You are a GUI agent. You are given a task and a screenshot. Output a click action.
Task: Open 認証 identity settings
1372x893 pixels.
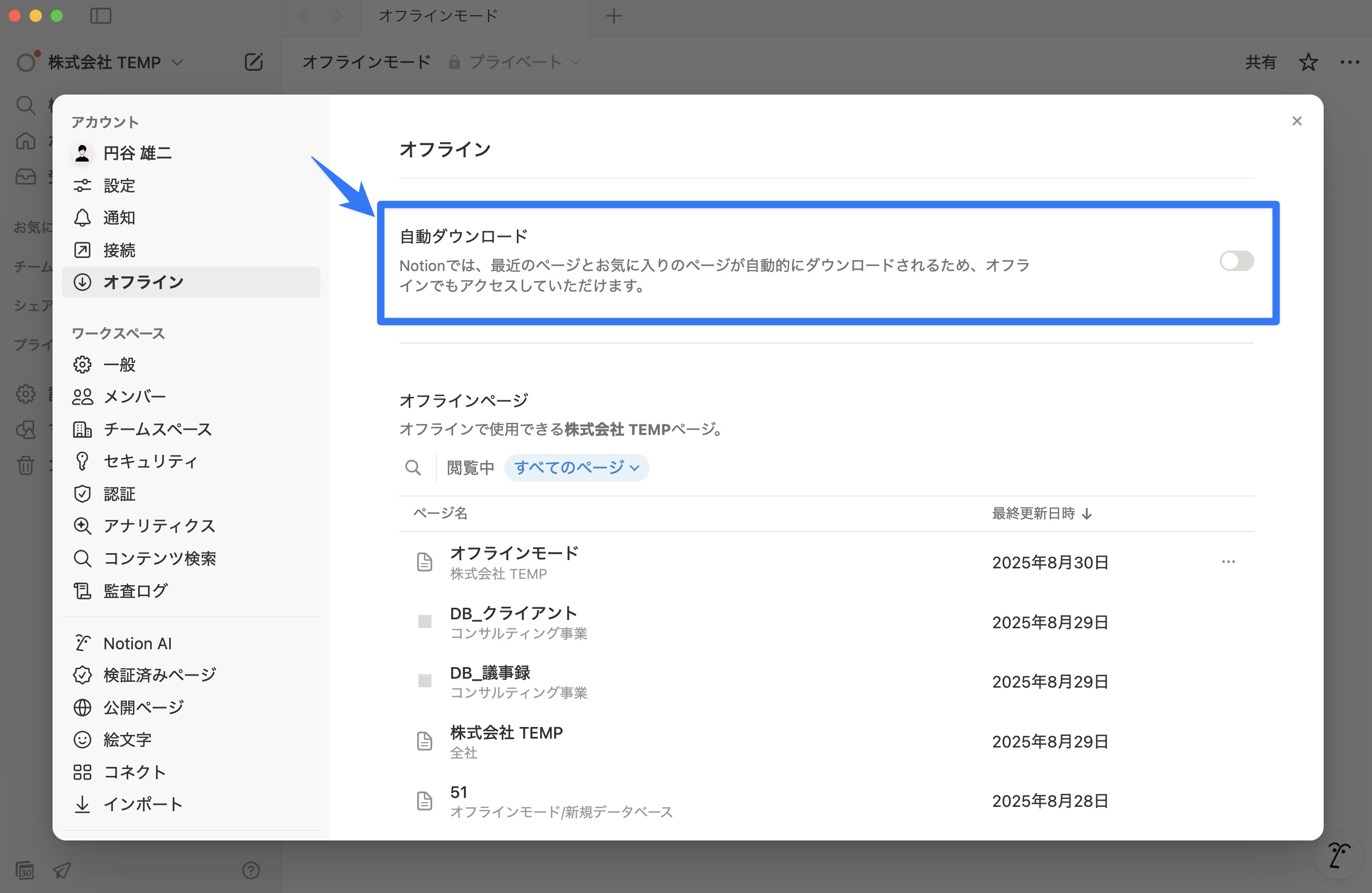coord(191,493)
